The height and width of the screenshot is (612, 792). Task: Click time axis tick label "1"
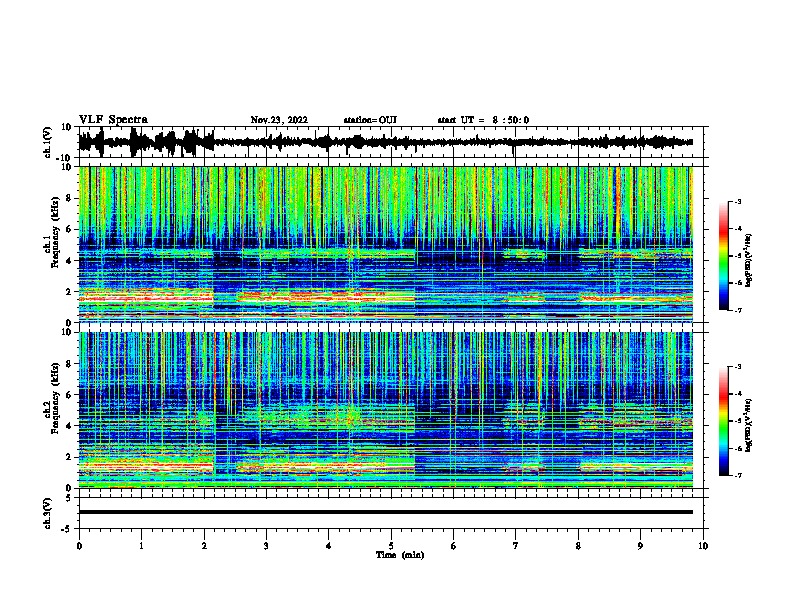pyautogui.click(x=141, y=546)
